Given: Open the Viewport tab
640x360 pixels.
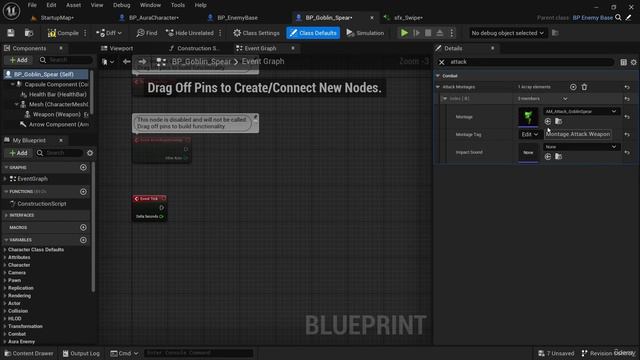Looking at the screenshot, I should coord(121,48).
